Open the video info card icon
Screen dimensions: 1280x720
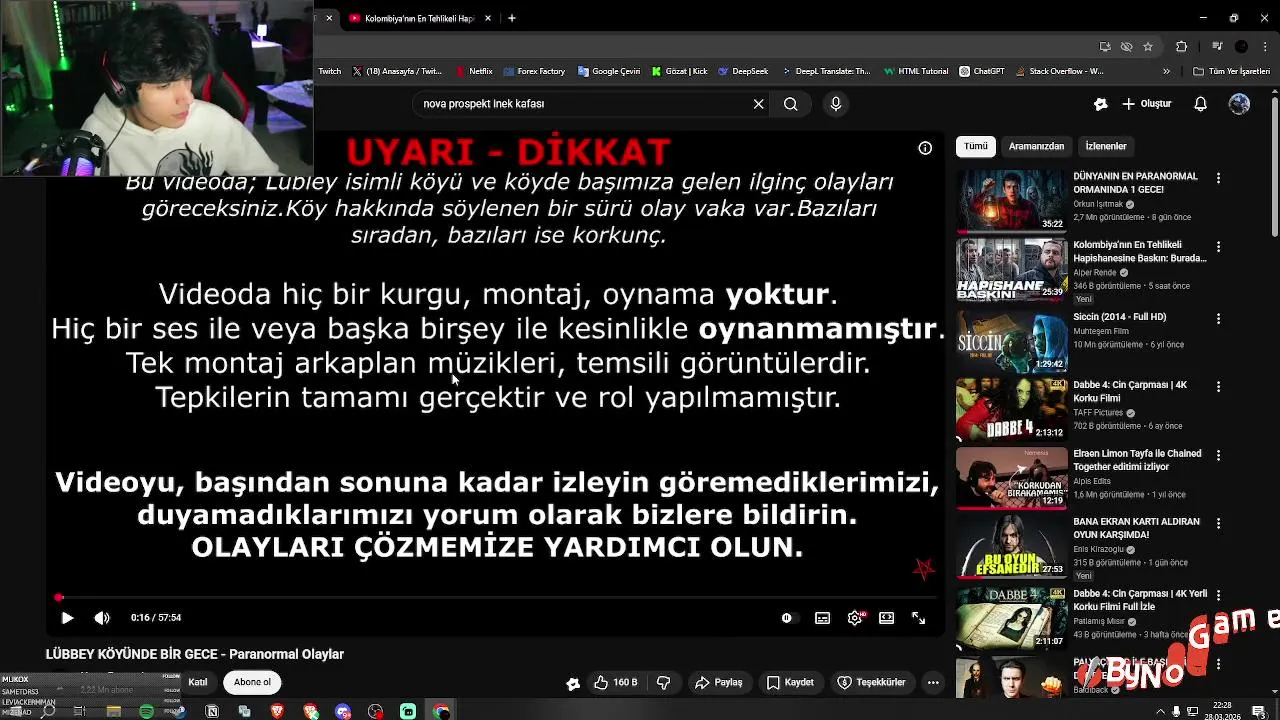pos(925,148)
